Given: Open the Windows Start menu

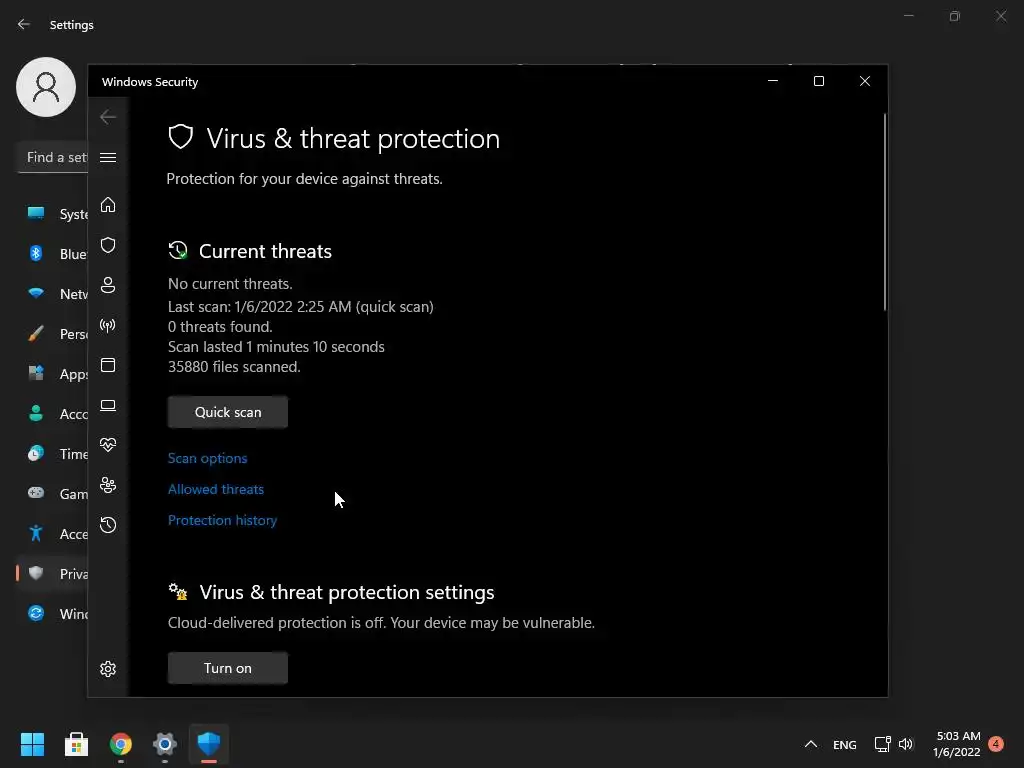Looking at the screenshot, I should 32,744.
